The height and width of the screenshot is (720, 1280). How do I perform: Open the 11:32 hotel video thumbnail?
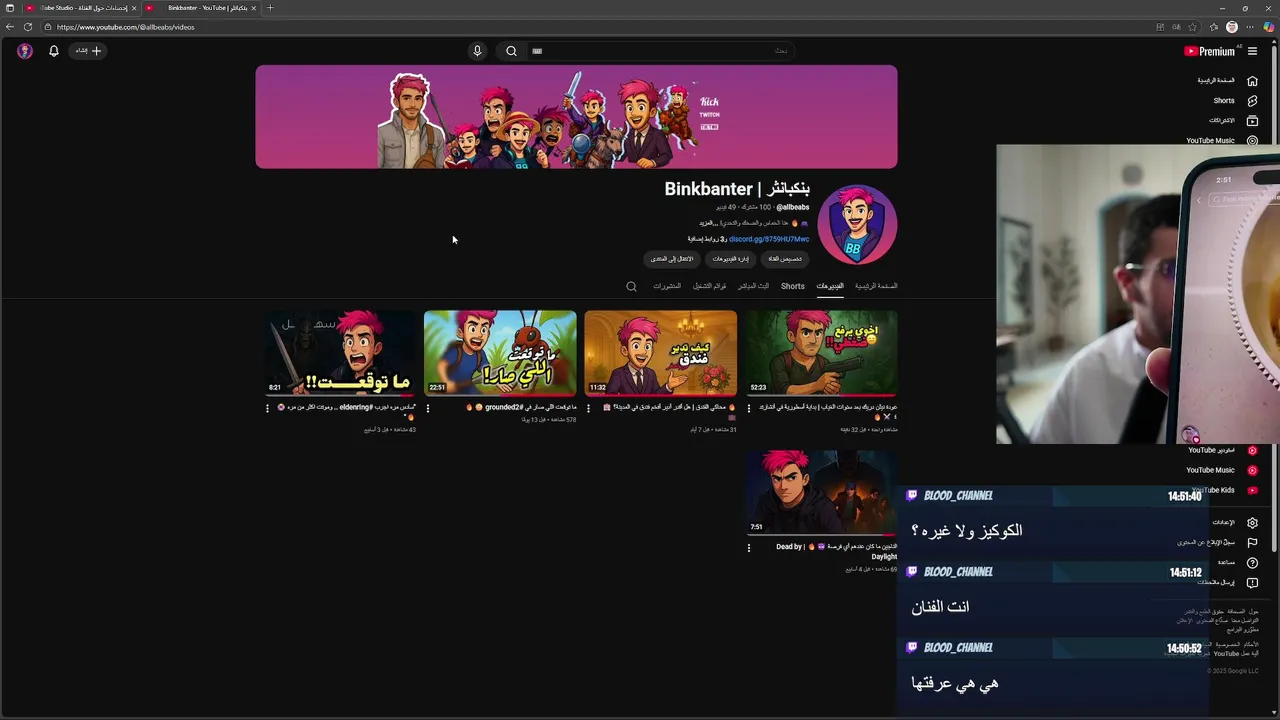(x=660, y=353)
